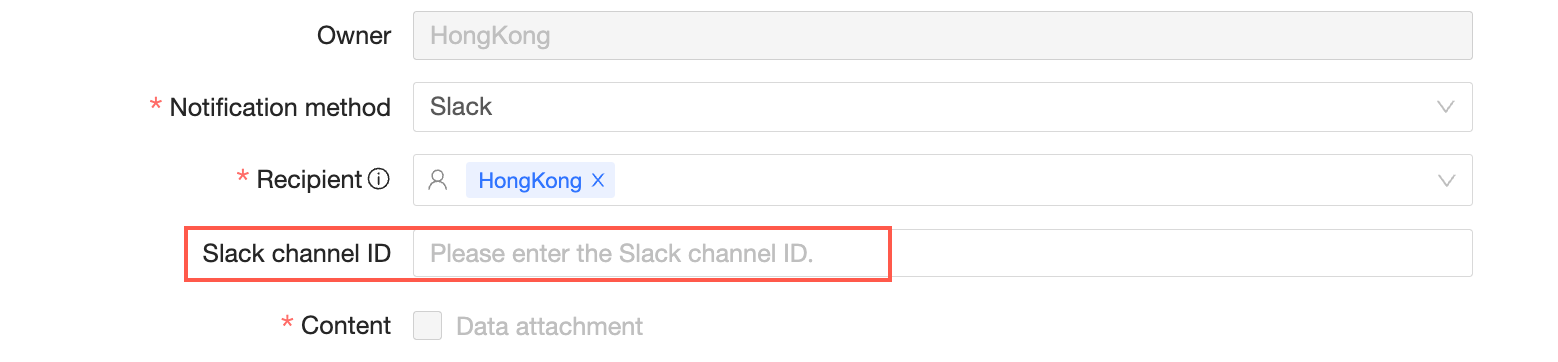Remove the HongKong recipient tag

point(598,181)
